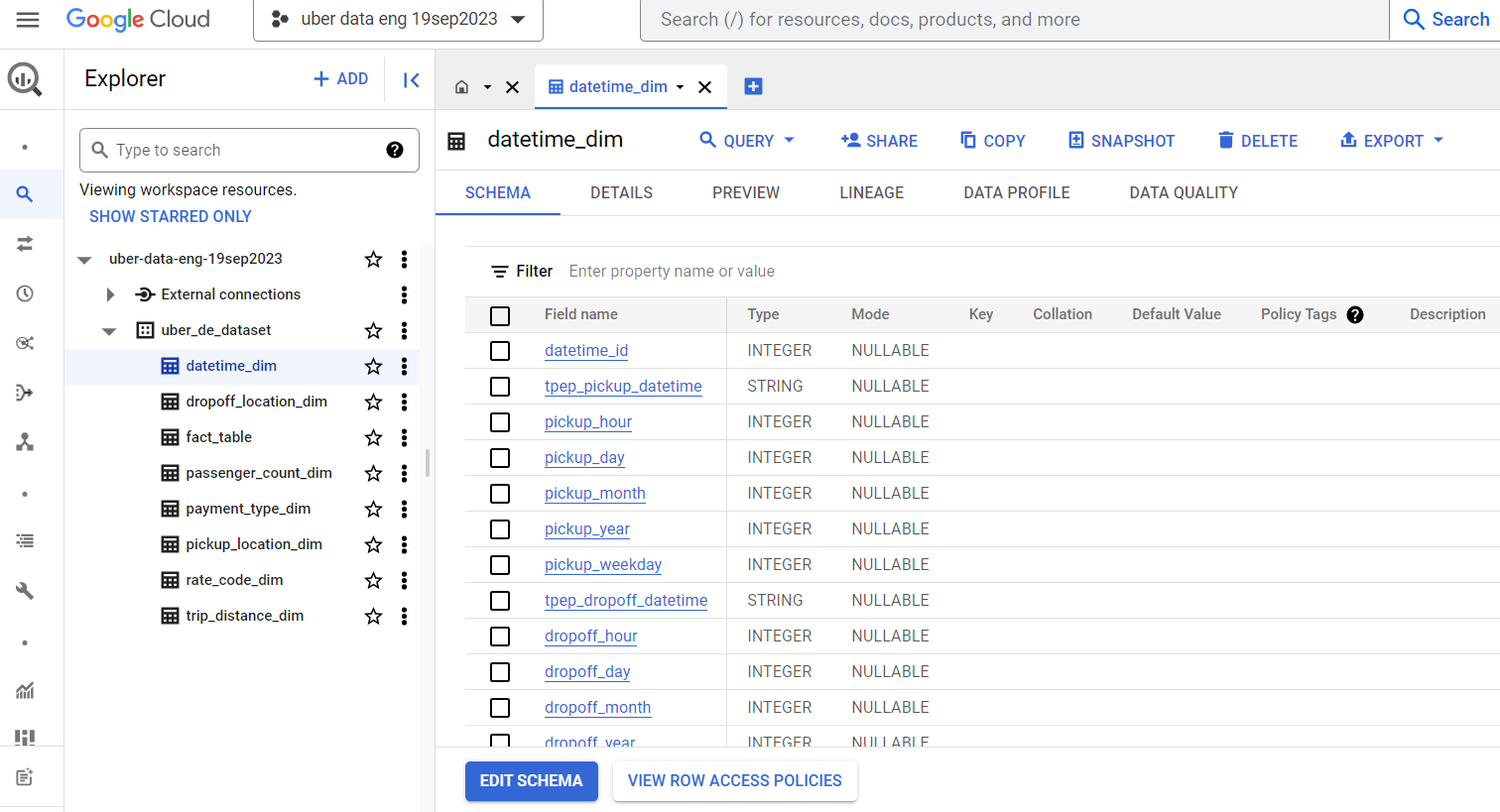Viewport: 1500px width, 812px height.
Task: Expand the External connections tree node
Action: pyautogui.click(x=109, y=293)
